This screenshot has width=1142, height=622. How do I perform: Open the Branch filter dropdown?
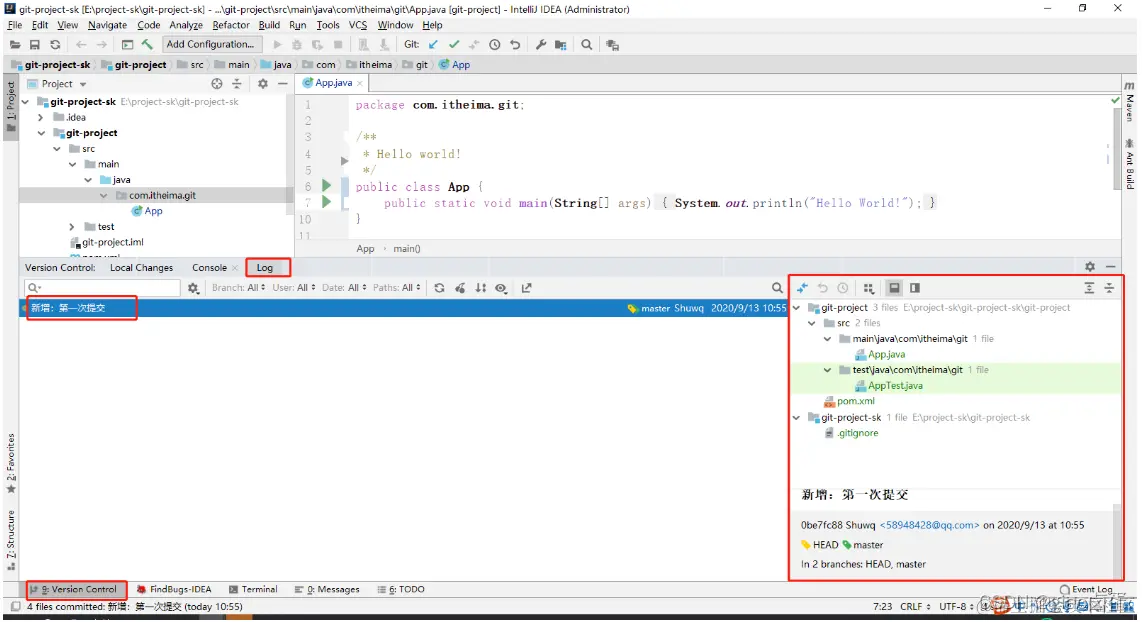[238, 288]
